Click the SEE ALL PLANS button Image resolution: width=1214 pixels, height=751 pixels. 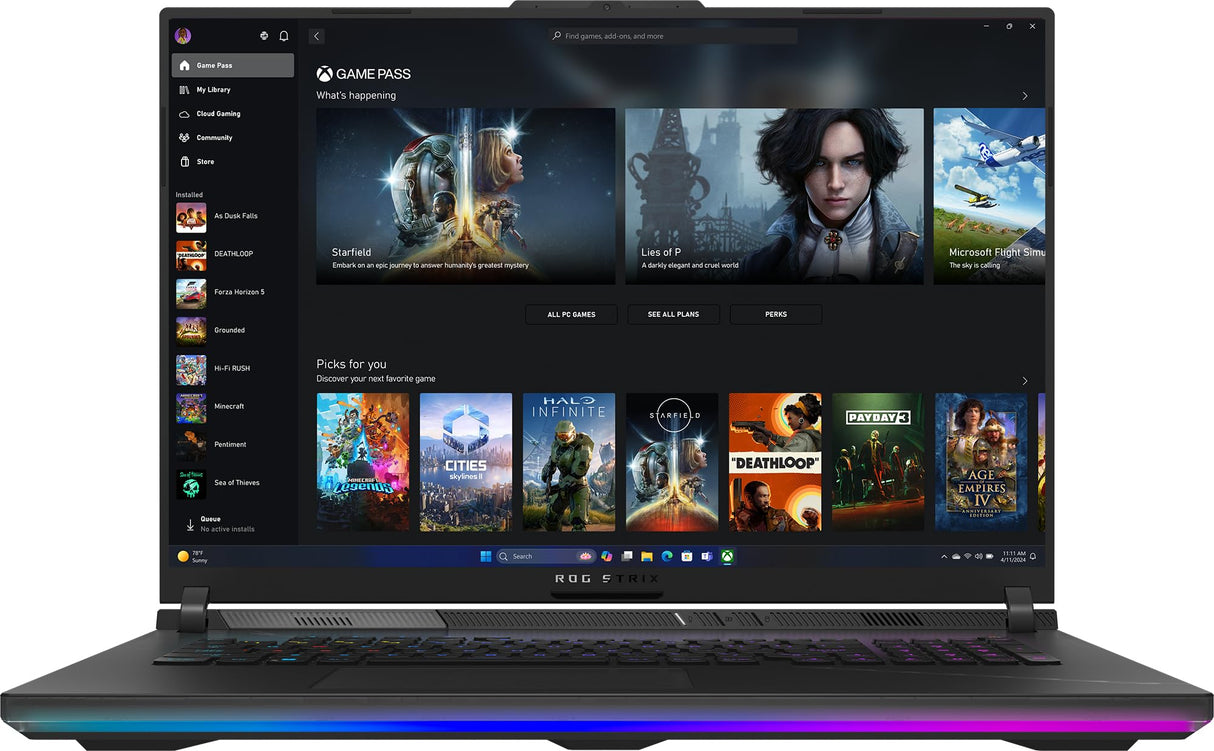673,314
